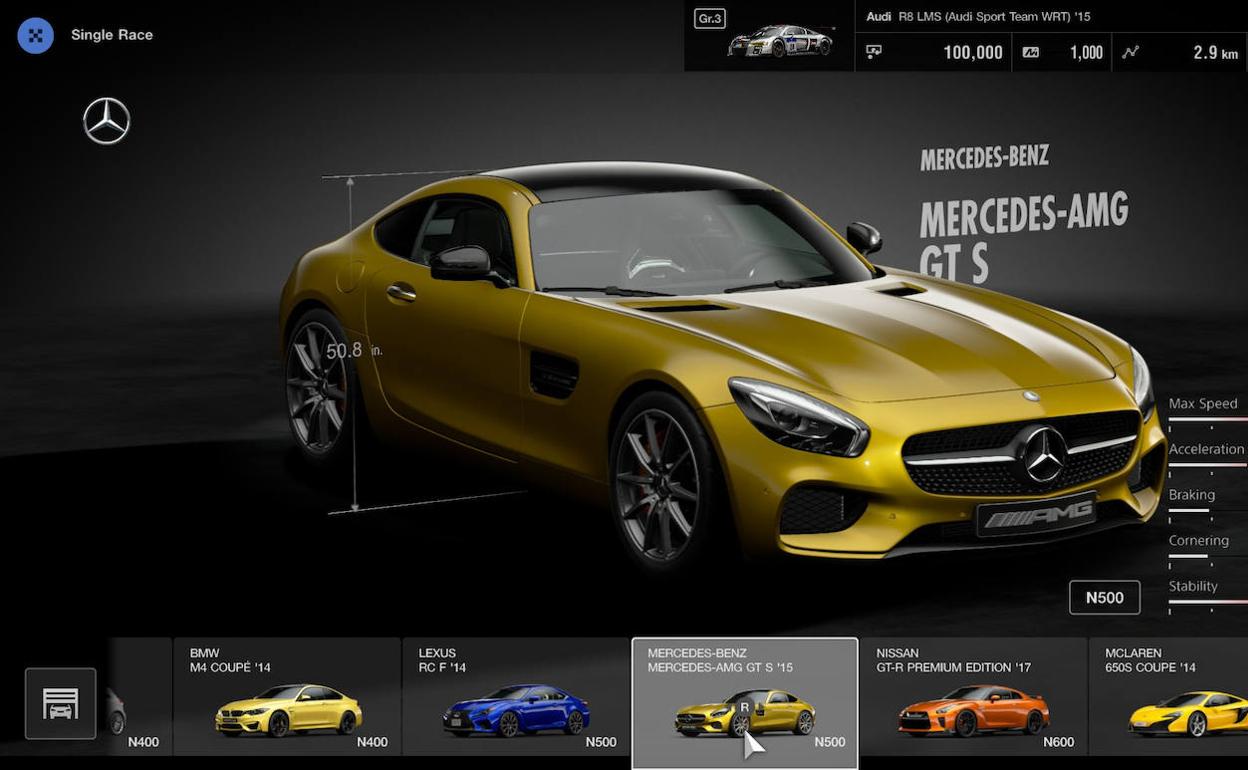Open the Audi R8 LMS car thumbnail
Viewport: 1248px width, 770px height.
(x=780, y=42)
